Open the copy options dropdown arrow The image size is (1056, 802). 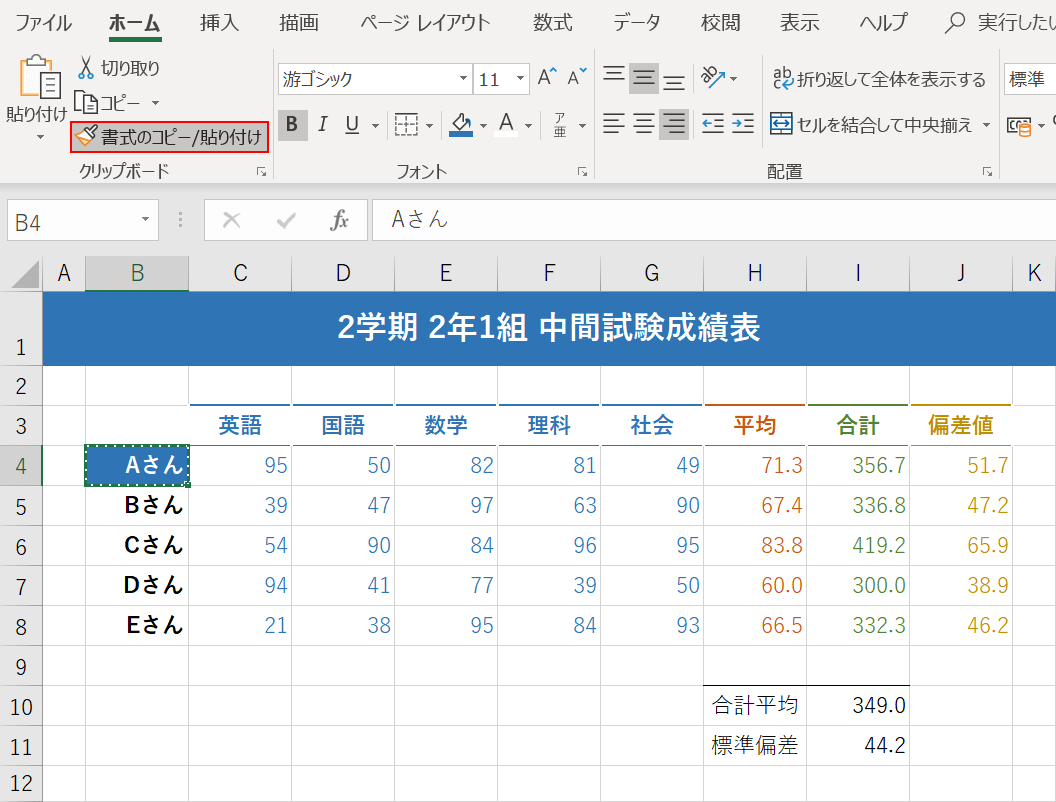tap(155, 103)
